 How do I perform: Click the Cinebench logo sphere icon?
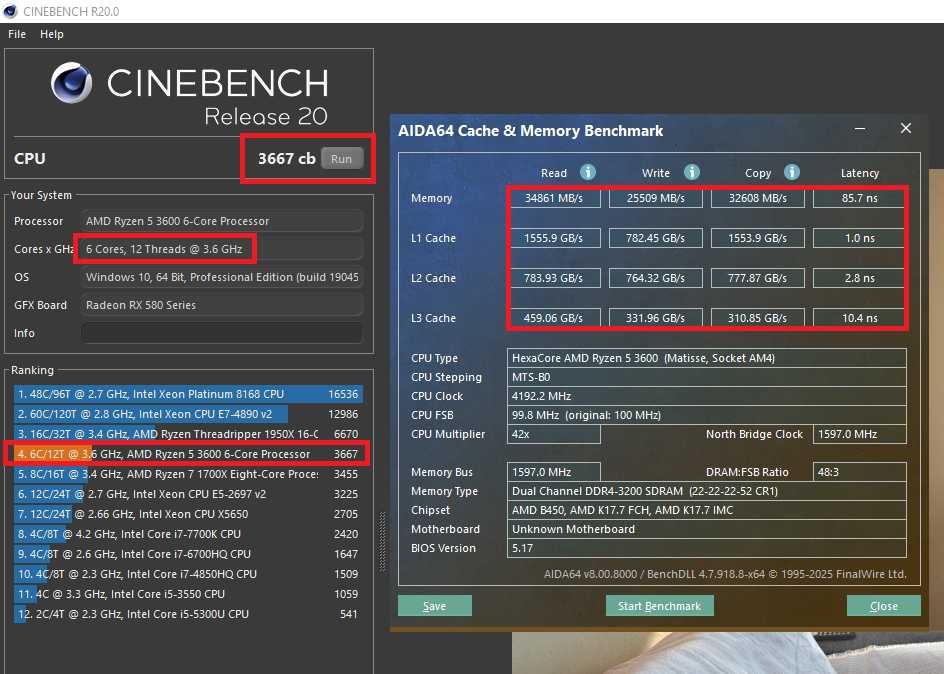(72, 83)
